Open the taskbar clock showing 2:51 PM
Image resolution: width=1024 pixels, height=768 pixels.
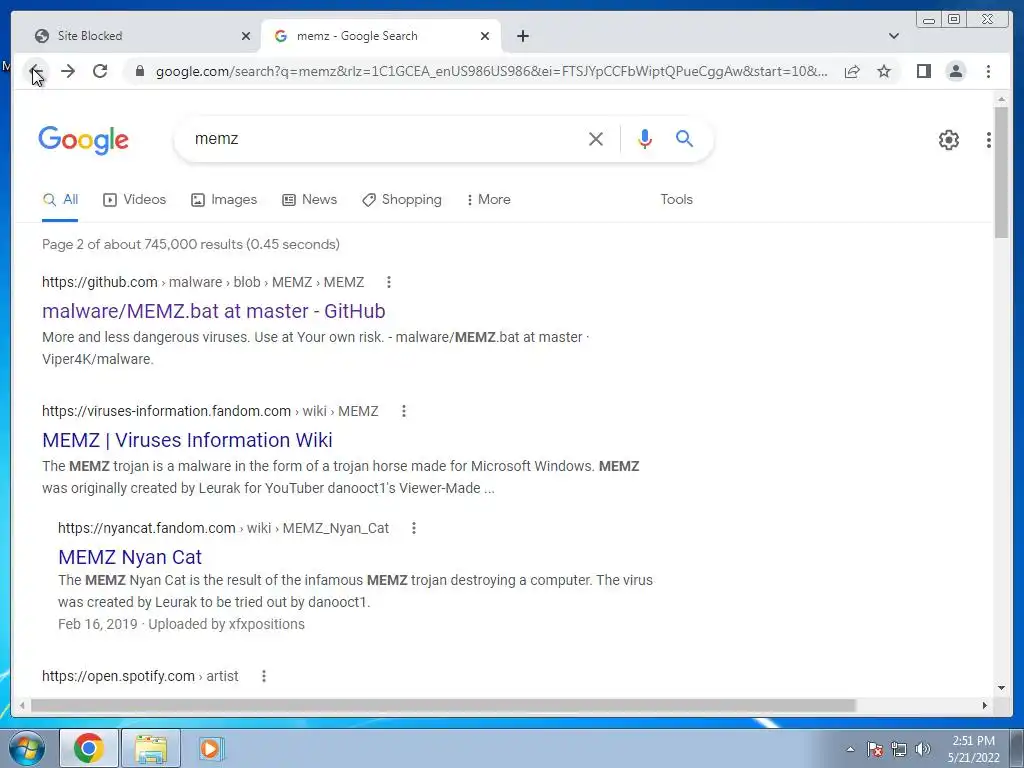point(974,749)
